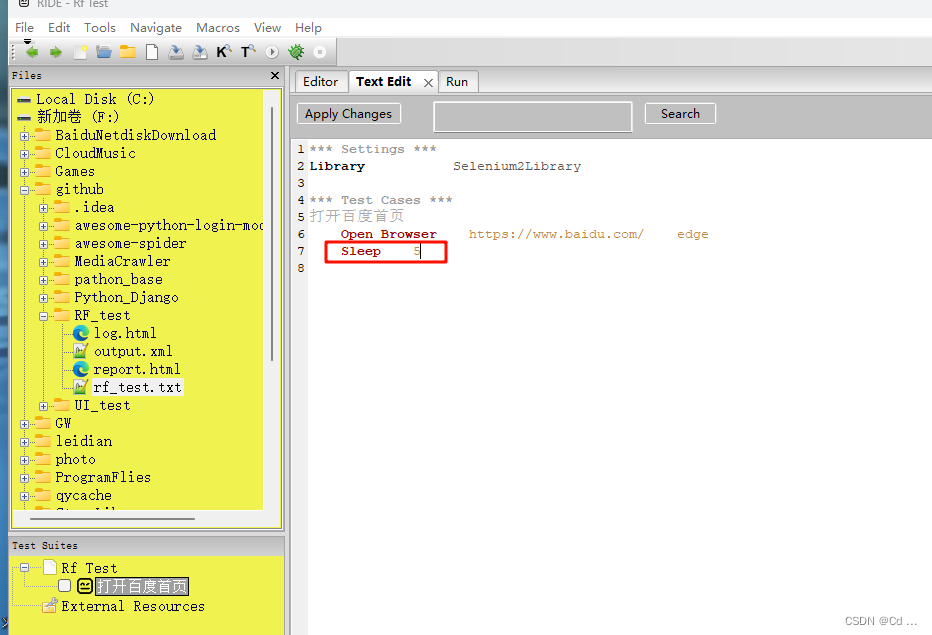932x635 pixels.
Task: Check the 打开百度首页 test case checkbox
Action: (65, 585)
